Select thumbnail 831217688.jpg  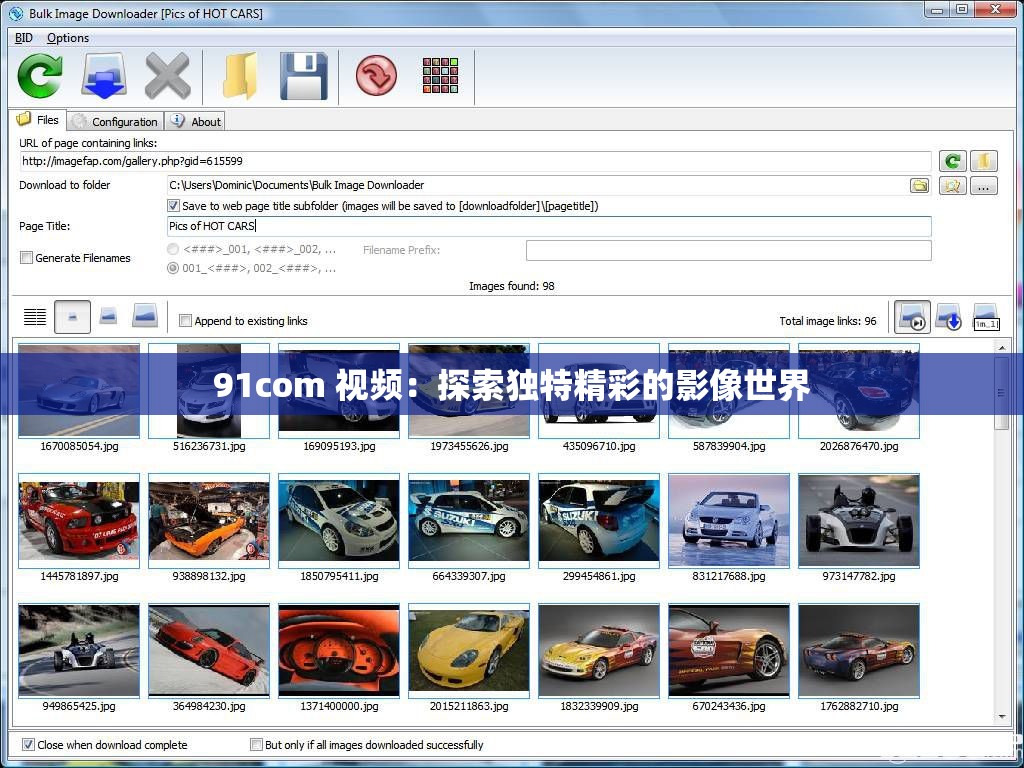tap(728, 520)
